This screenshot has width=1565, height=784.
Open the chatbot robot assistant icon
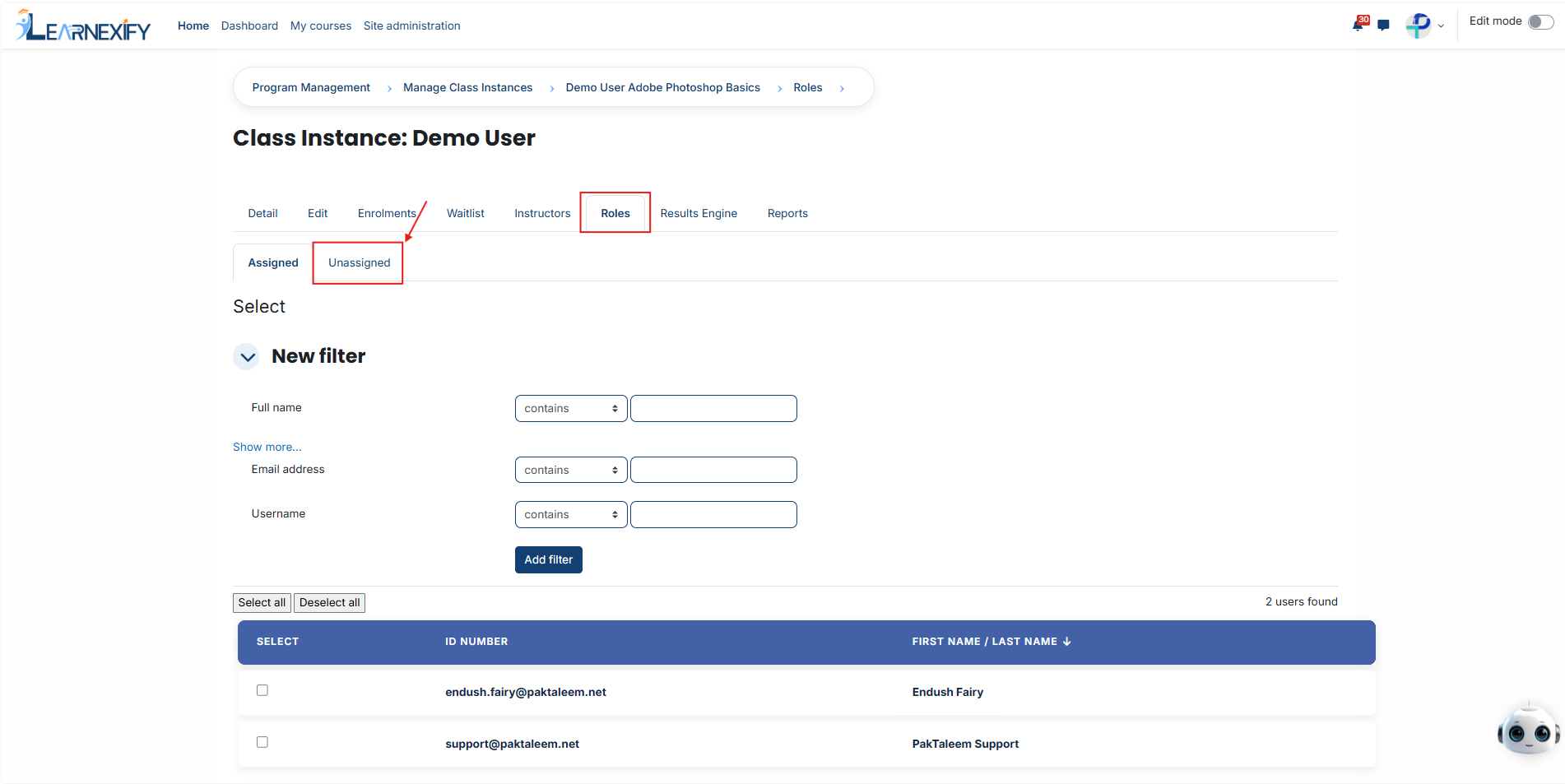[x=1528, y=729]
